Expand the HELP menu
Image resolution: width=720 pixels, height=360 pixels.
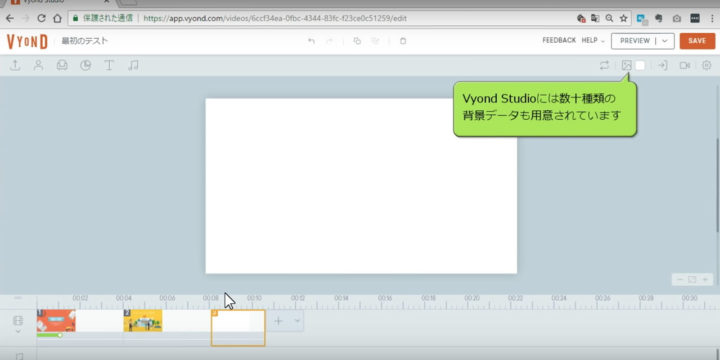point(593,40)
